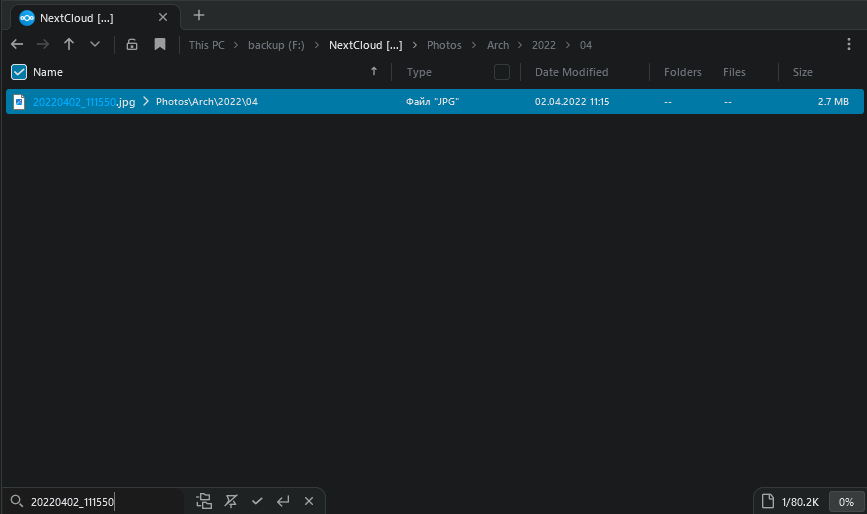Close the search bar with the X
Viewport: 867px width, 514px height.
pos(309,501)
